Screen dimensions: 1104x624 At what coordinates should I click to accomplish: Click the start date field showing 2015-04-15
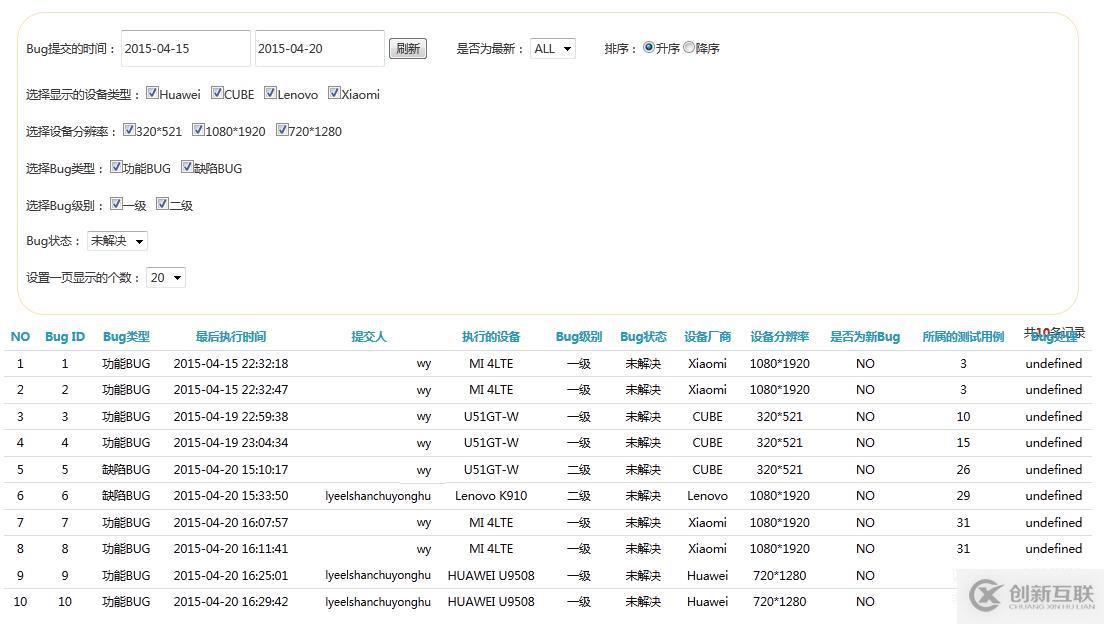tap(184, 47)
